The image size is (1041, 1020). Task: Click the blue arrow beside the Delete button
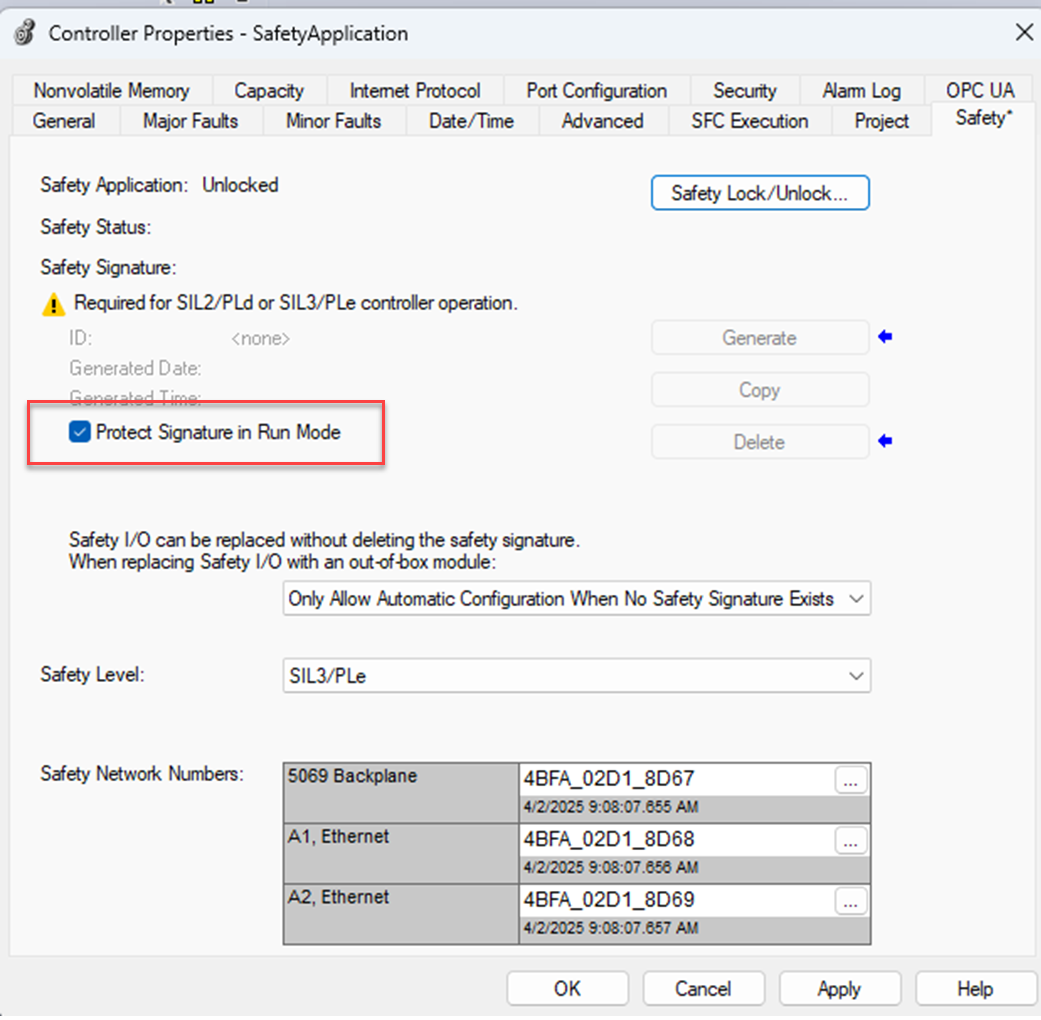coord(885,441)
